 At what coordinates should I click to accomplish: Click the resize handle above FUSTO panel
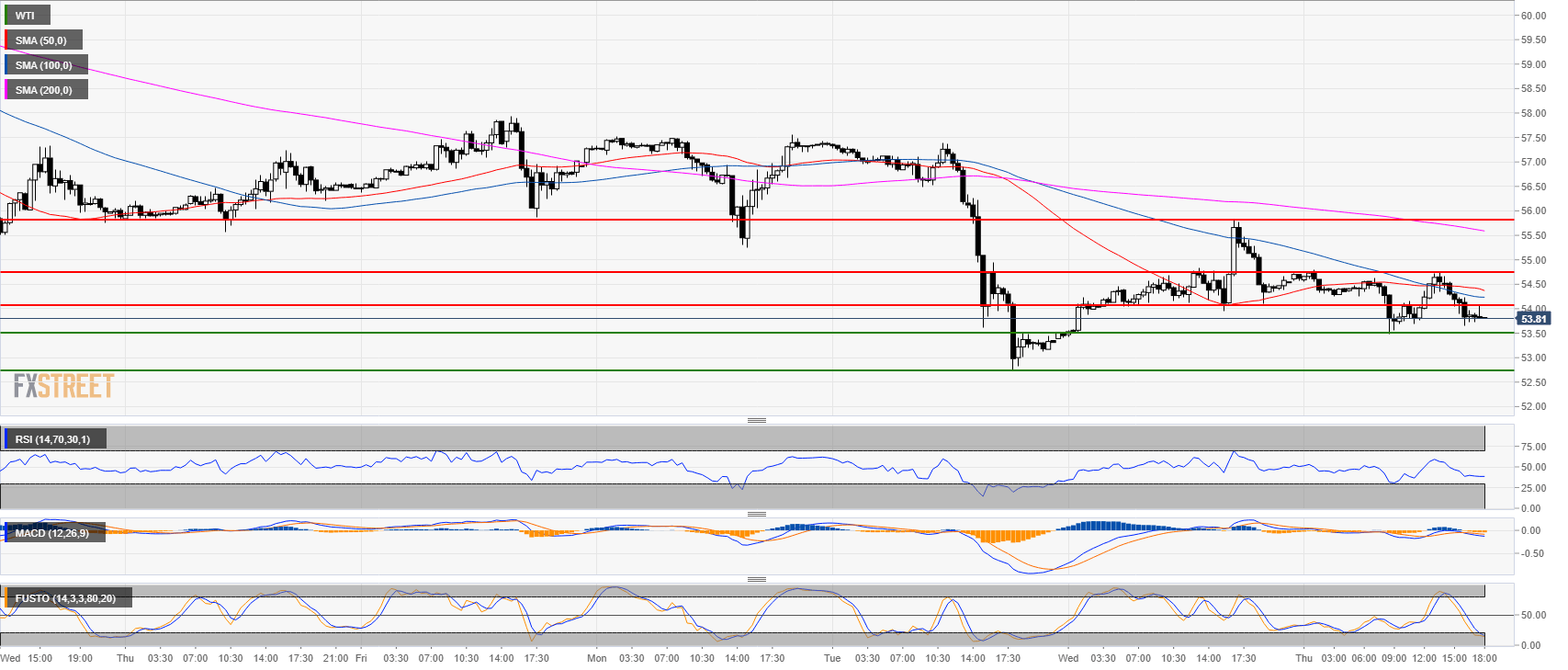pos(756,579)
